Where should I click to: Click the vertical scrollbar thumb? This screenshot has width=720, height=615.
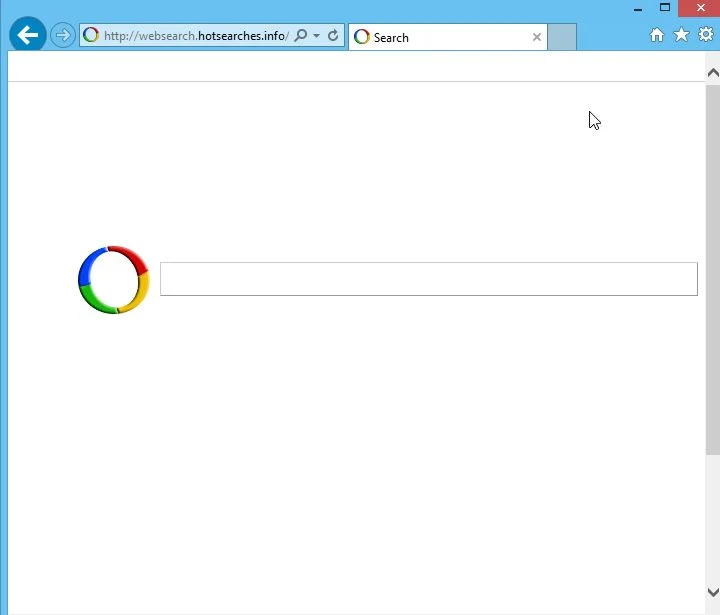tap(713, 270)
